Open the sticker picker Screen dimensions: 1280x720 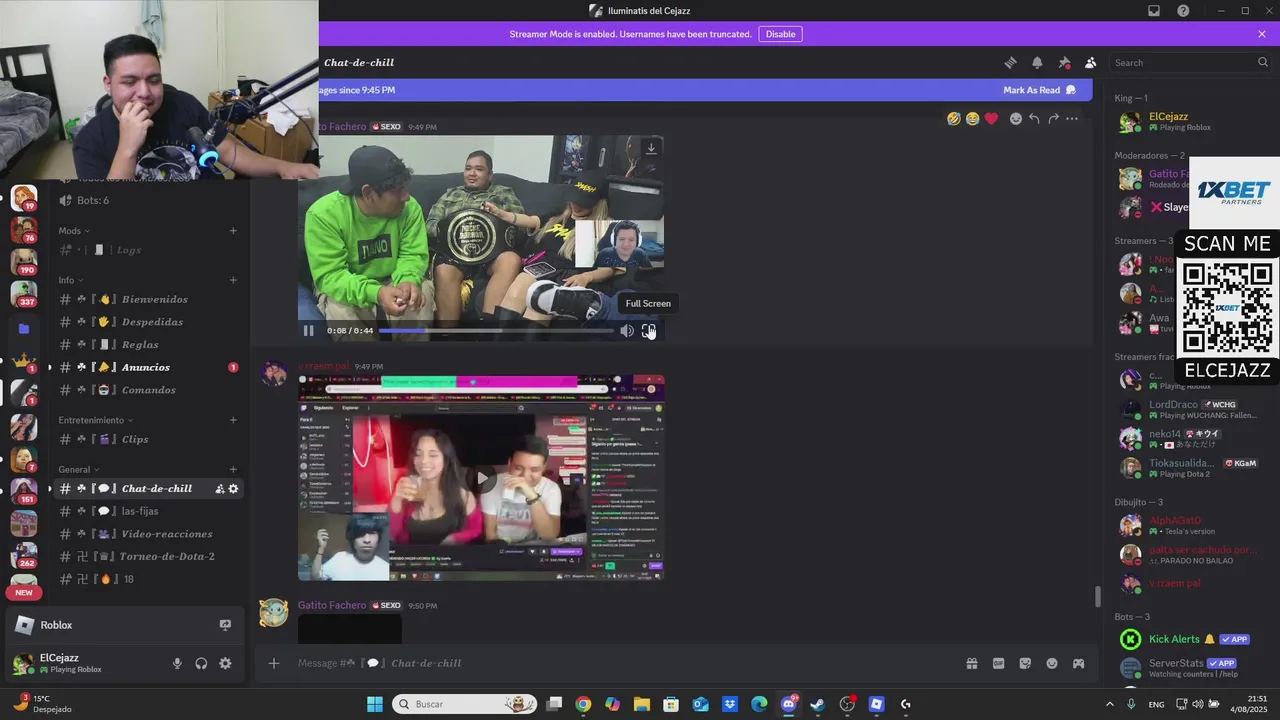(1025, 663)
